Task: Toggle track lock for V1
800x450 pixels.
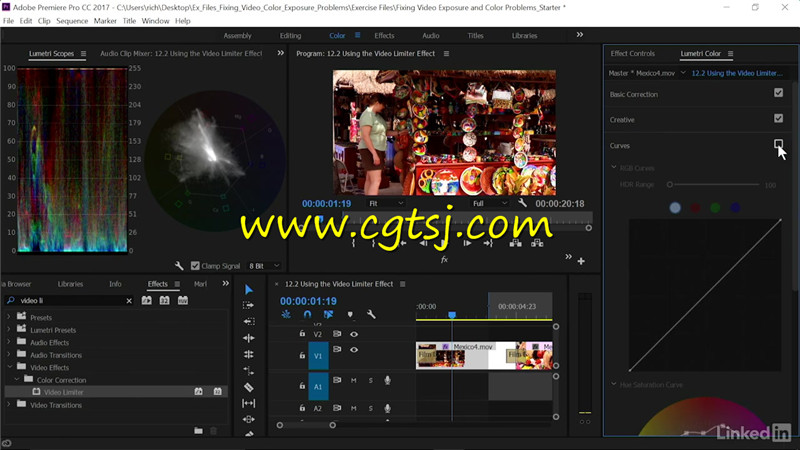Action: [x=302, y=355]
